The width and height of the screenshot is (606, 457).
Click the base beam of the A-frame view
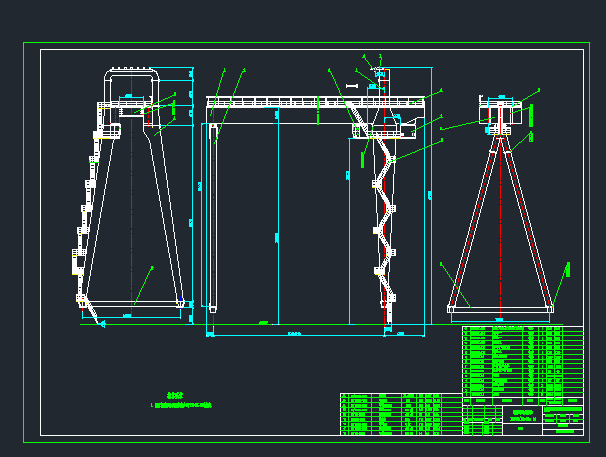(x=500, y=308)
